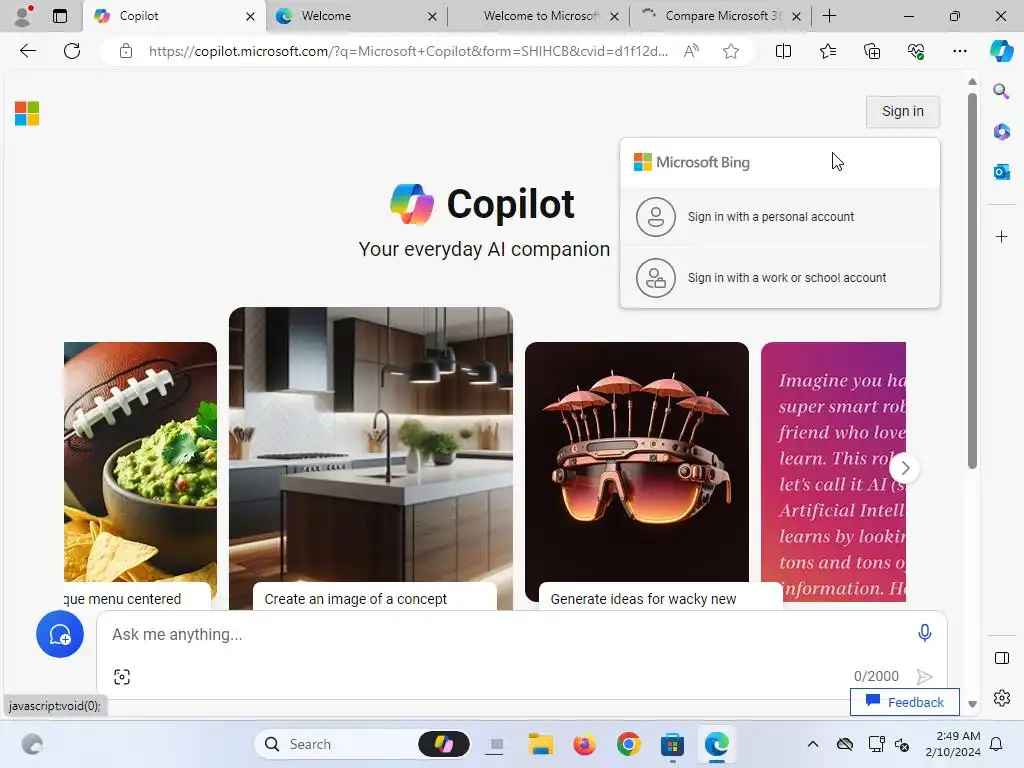Screen dimensions: 1024x768
Task: Open Task View in the taskbar
Action: click(496, 744)
